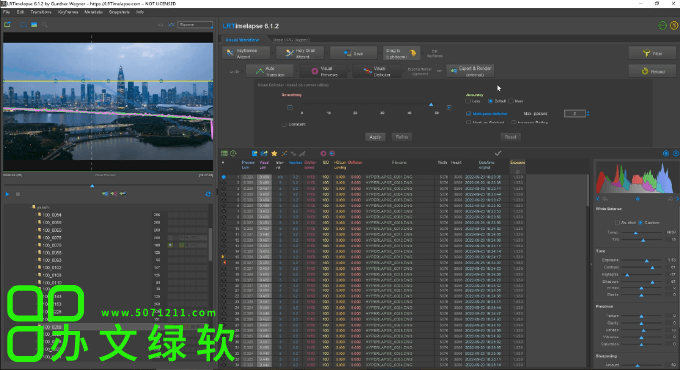680x370 pixels.
Task: Click the open folder icon above preview
Action: [7, 25]
